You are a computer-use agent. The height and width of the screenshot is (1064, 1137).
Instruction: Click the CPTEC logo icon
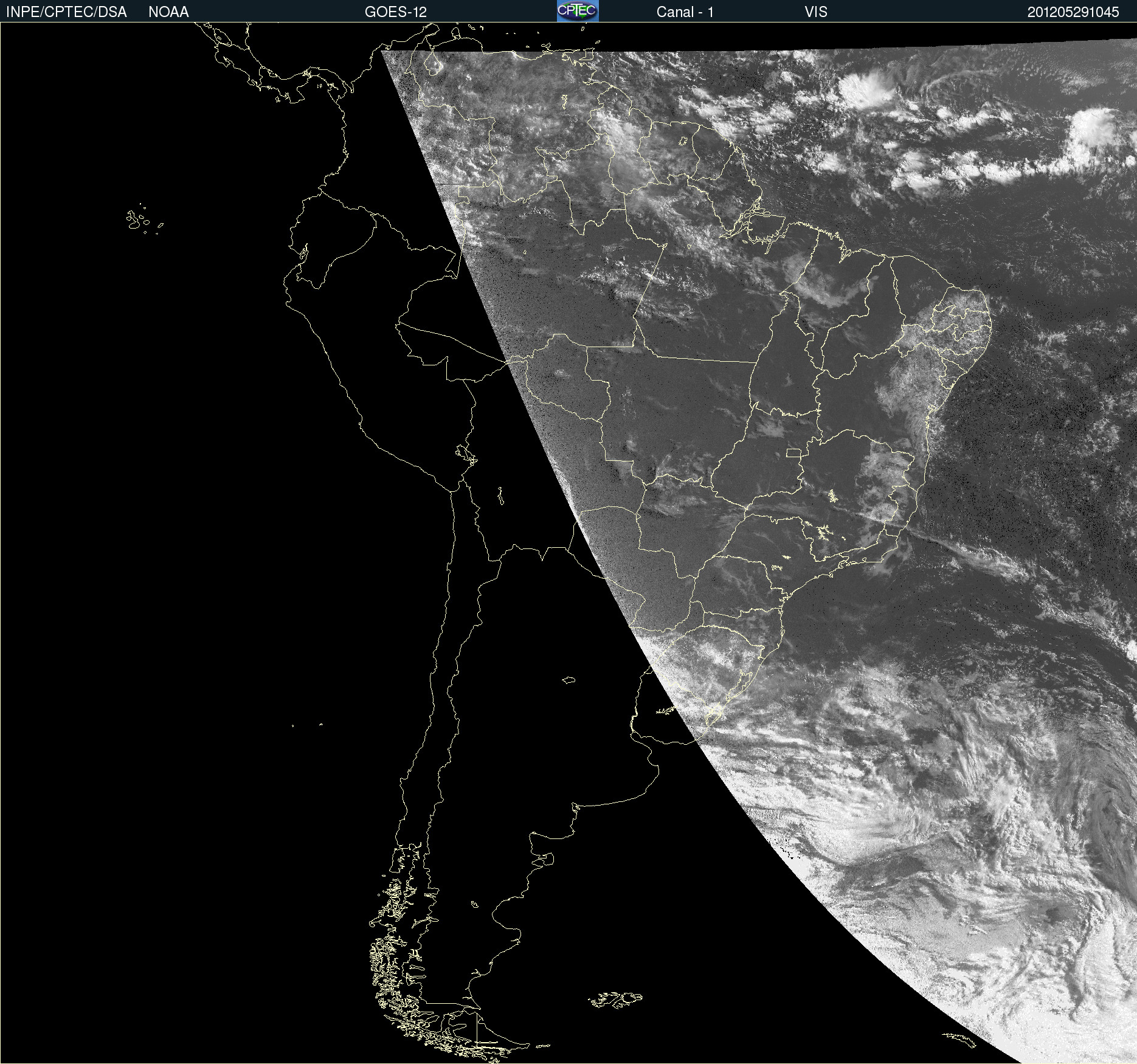[578, 11]
